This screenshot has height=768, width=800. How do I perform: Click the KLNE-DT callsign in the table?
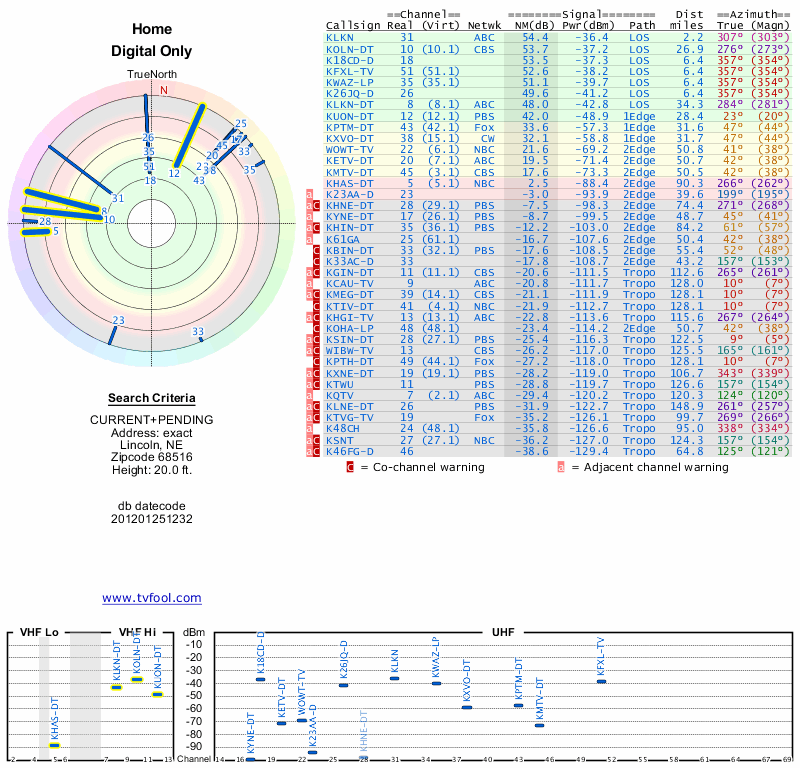350,407
